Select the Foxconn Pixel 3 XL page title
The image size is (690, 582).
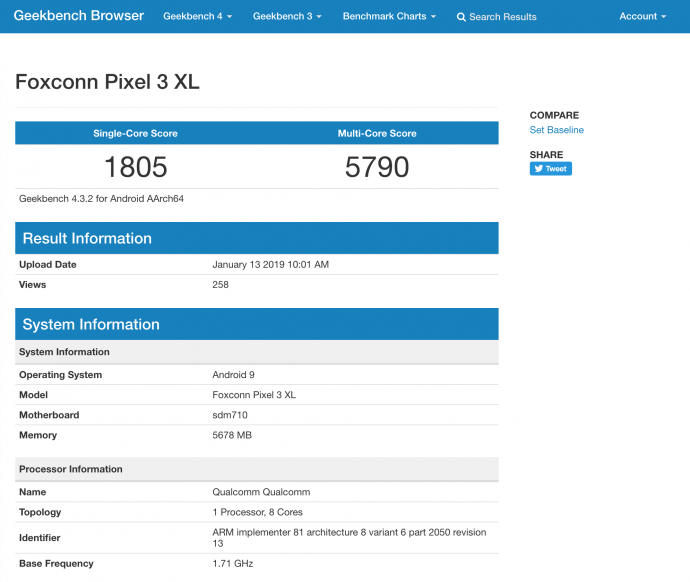point(107,82)
